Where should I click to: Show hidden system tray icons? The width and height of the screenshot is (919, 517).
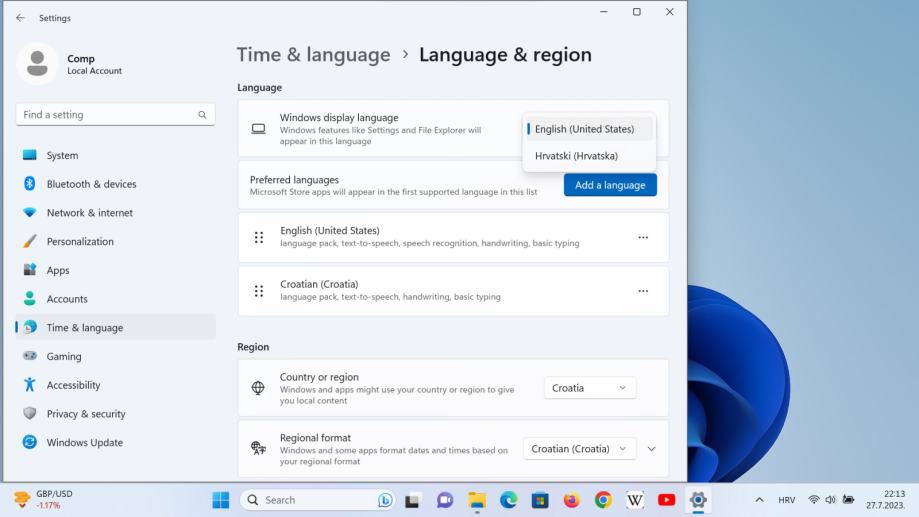point(759,500)
